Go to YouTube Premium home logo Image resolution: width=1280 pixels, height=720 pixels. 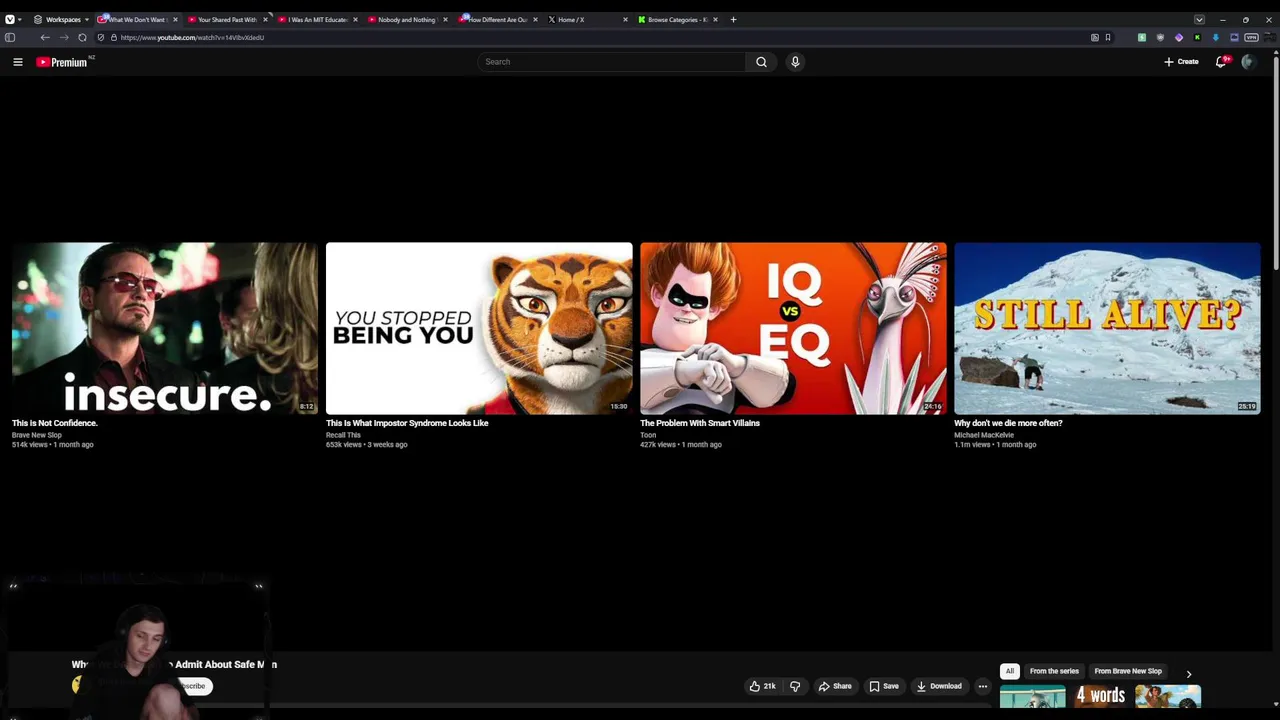64,62
